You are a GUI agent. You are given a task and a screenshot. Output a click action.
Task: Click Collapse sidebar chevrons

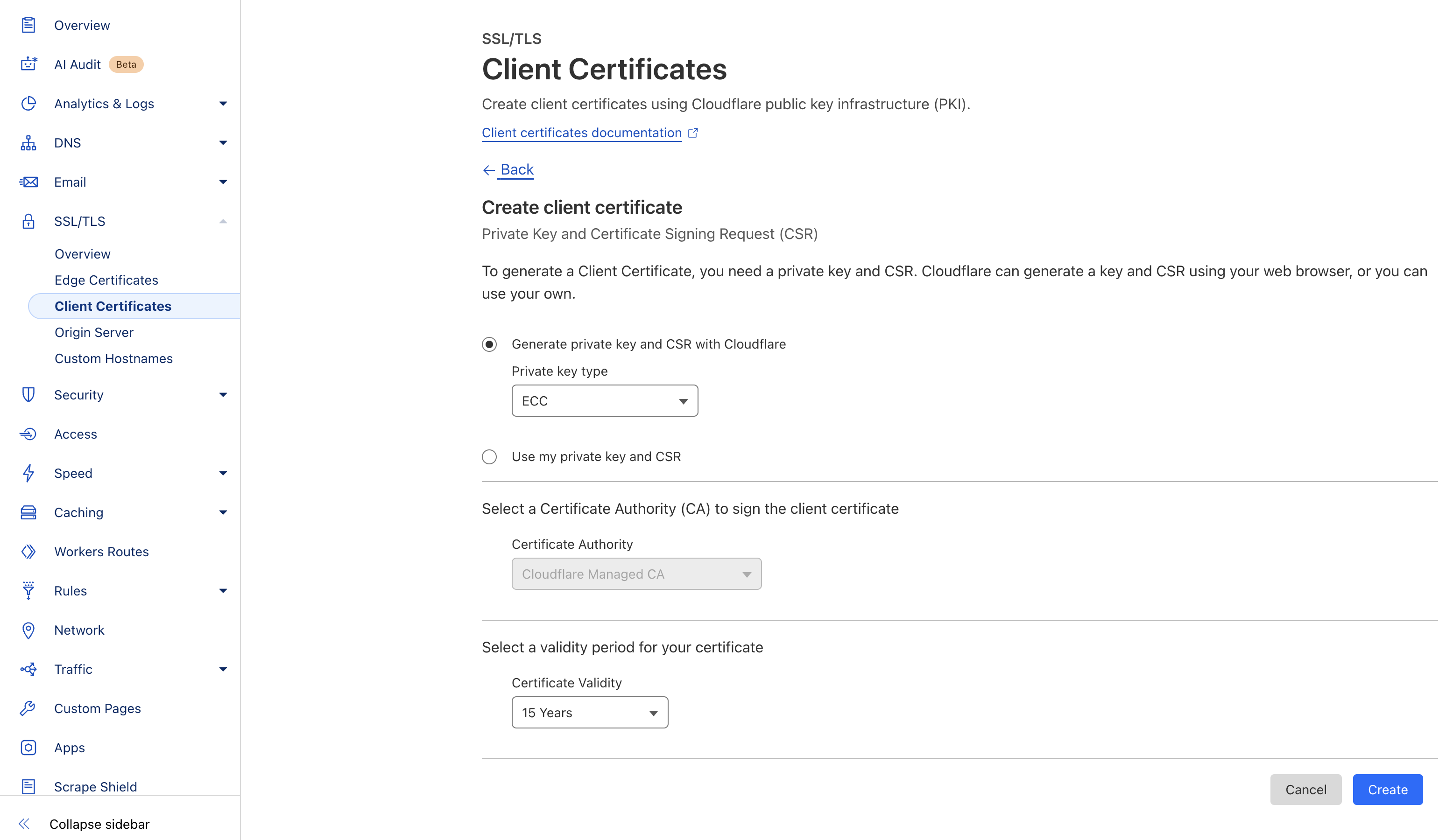pos(24,824)
